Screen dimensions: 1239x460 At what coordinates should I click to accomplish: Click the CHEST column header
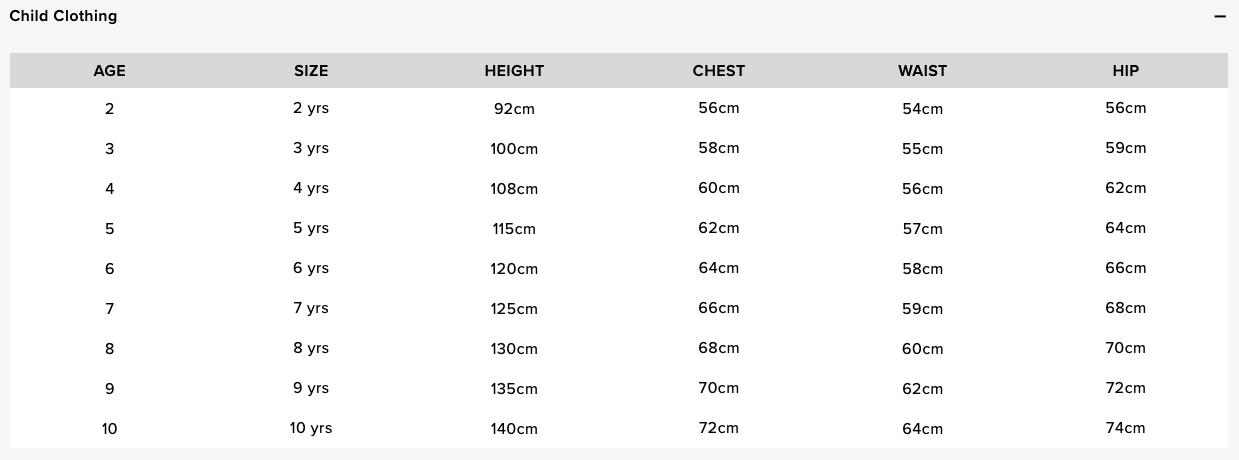(x=719, y=71)
